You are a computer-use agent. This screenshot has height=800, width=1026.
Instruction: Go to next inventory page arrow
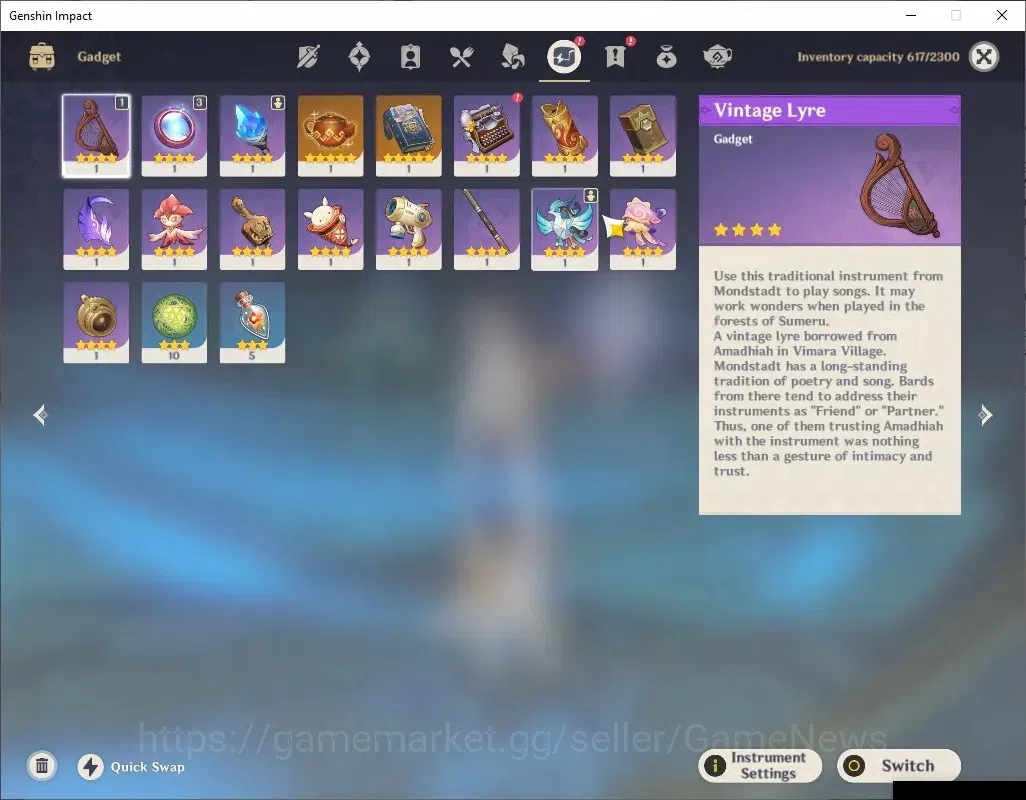click(985, 415)
